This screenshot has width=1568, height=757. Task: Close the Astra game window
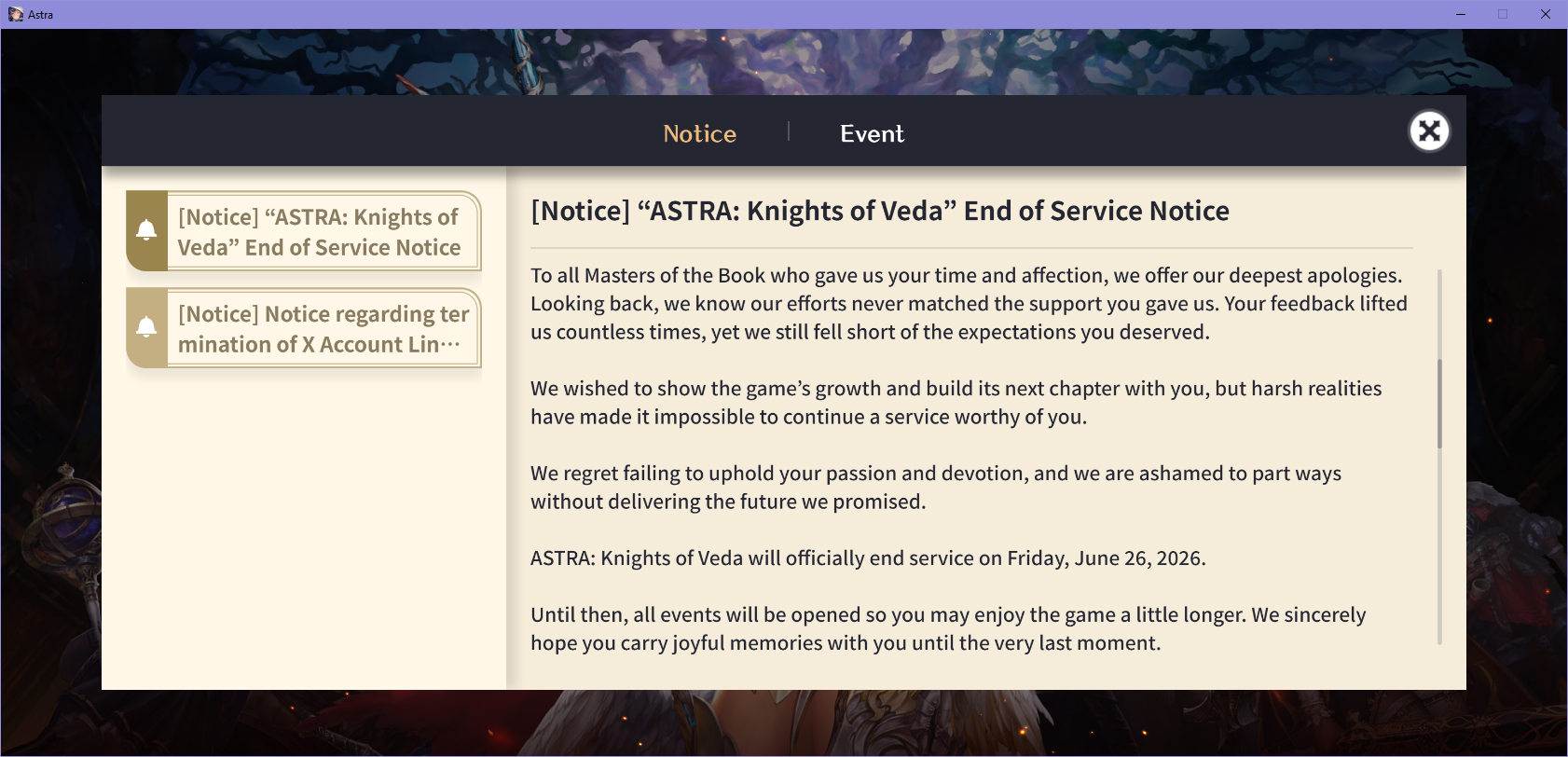coord(1546,14)
